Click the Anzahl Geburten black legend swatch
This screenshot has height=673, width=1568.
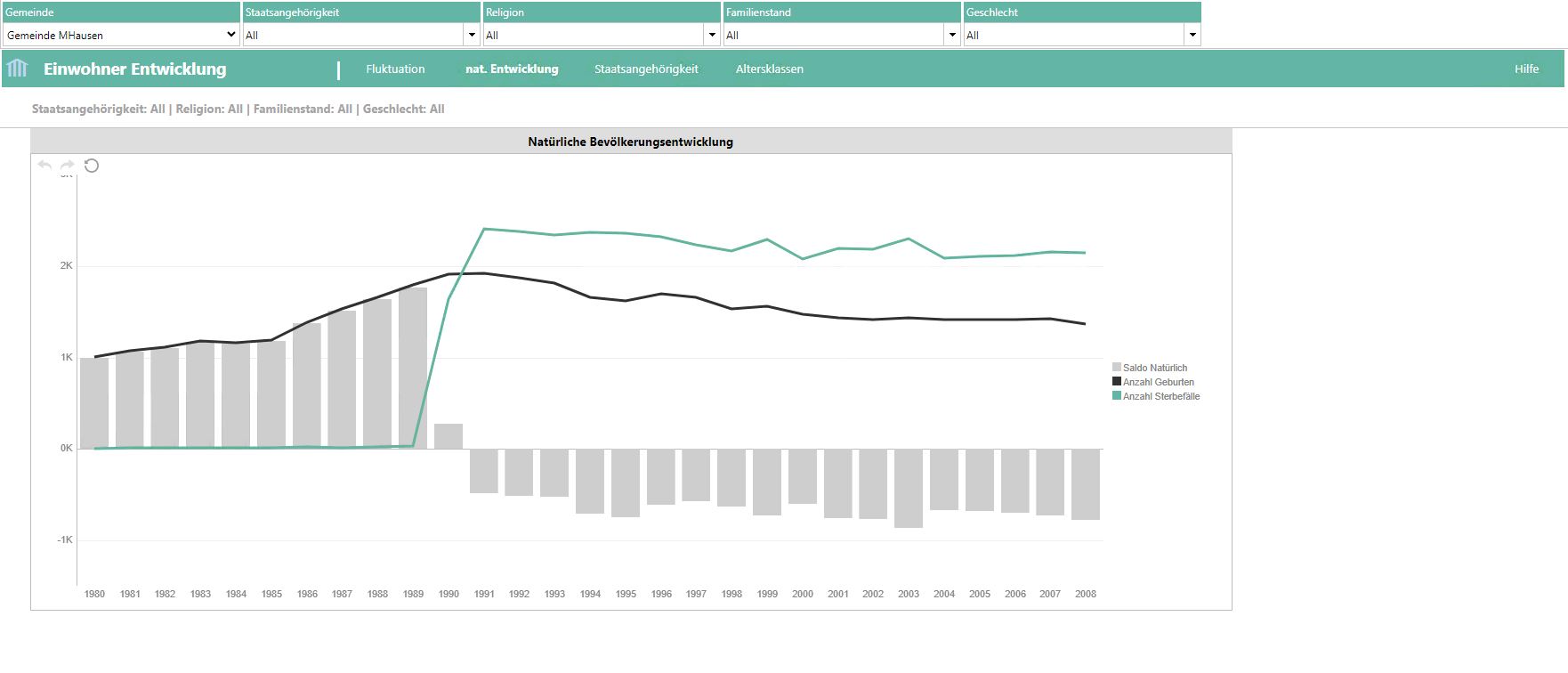click(1117, 382)
